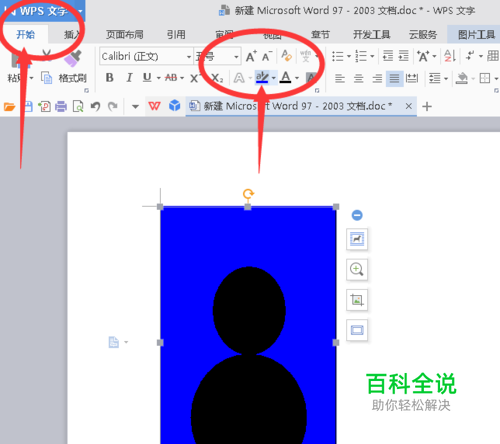This screenshot has height=444, width=500.
Task: Click the clear formatting icon
Action: click(286, 56)
